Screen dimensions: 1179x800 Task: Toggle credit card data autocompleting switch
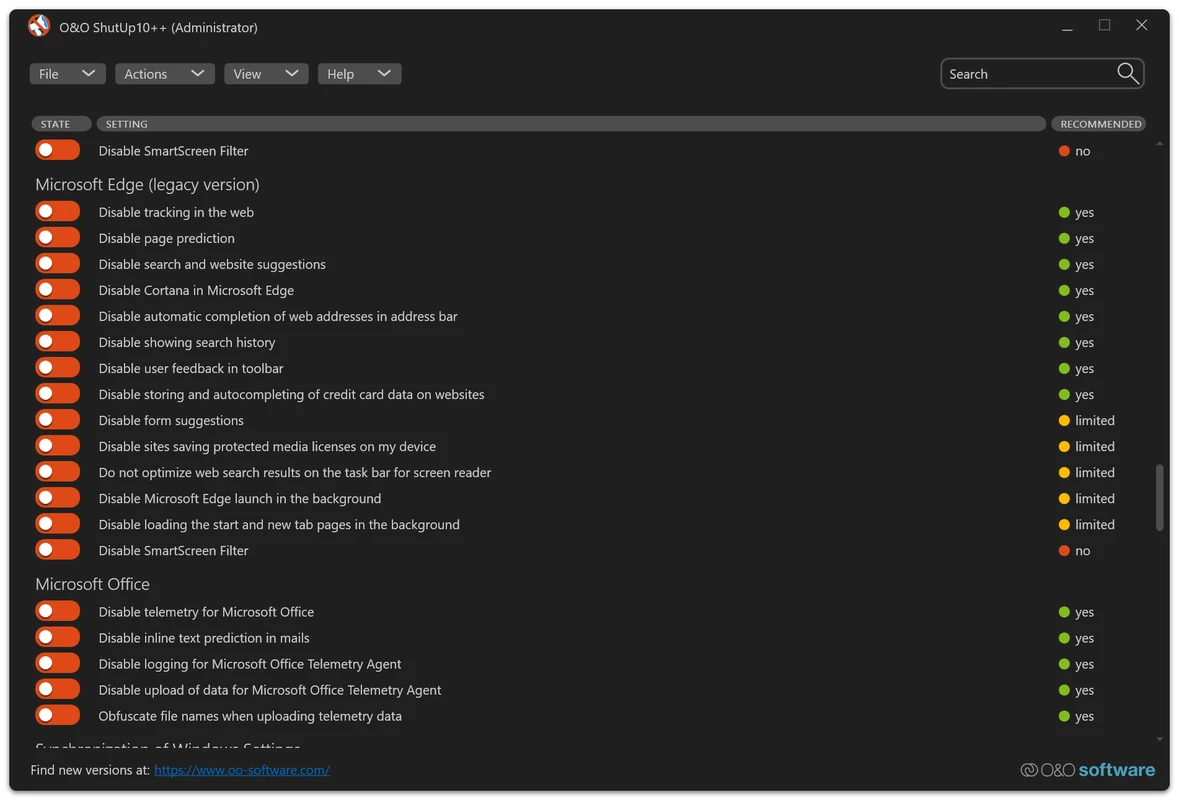57,394
